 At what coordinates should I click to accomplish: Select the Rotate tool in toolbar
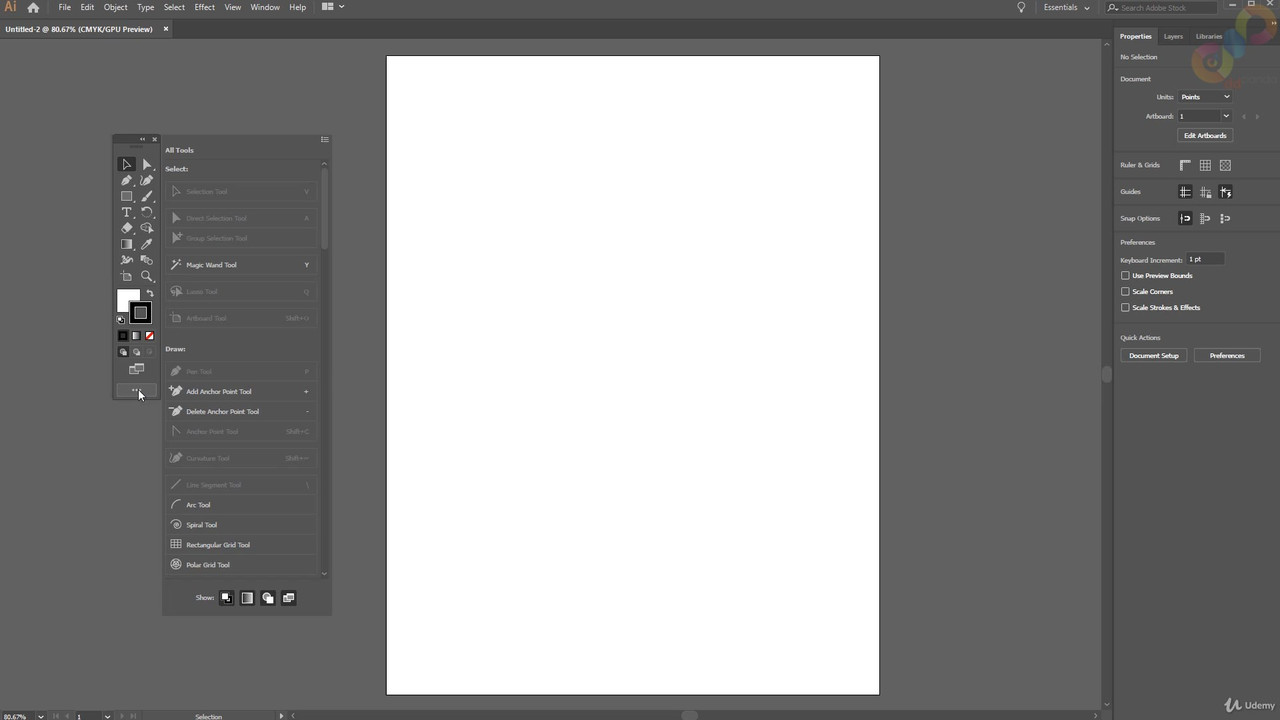pos(147,212)
